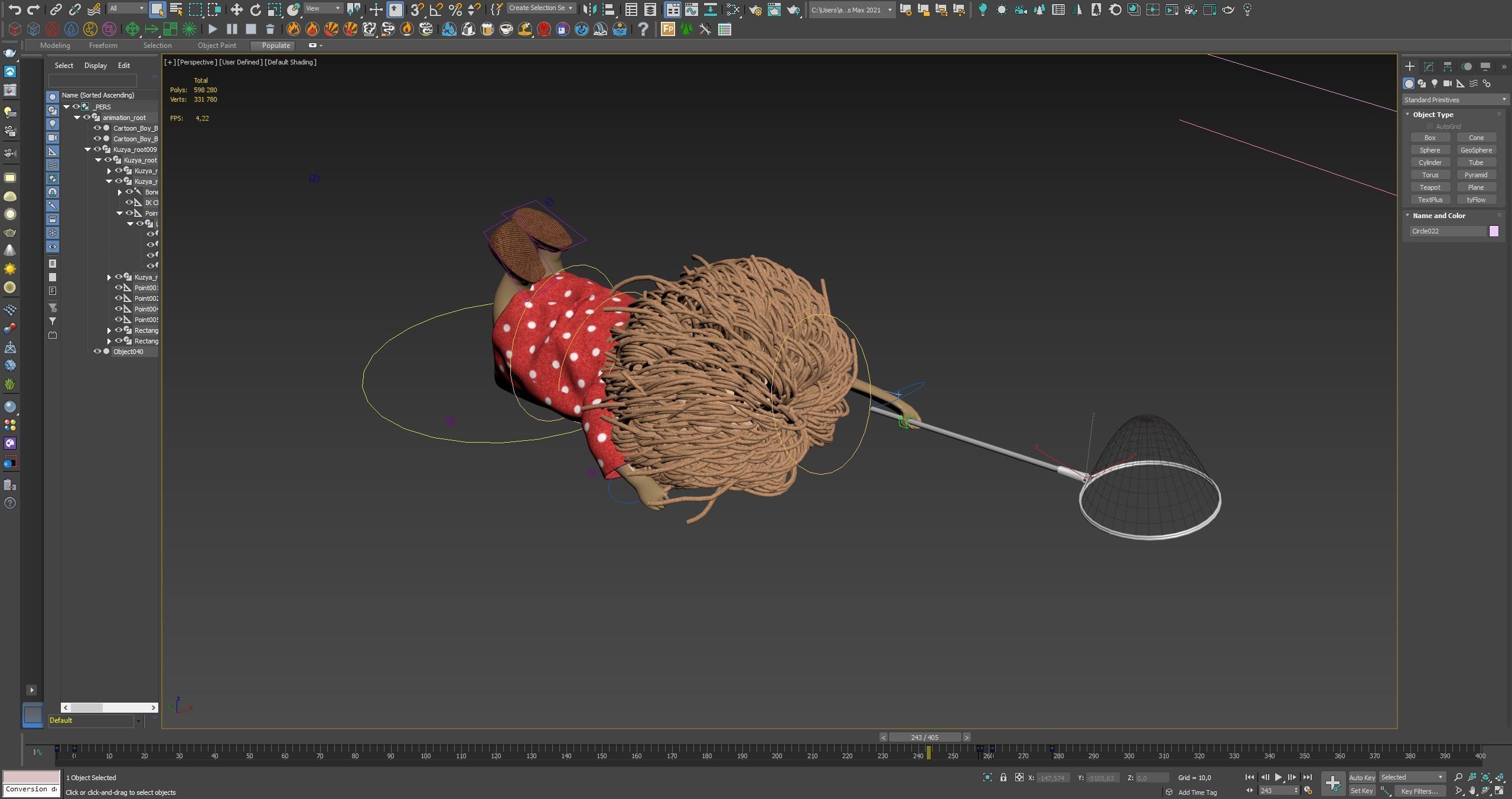Image resolution: width=1512 pixels, height=799 pixels.
Task: Toggle visibility eye of Kuzya_root009
Action: (x=97, y=149)
